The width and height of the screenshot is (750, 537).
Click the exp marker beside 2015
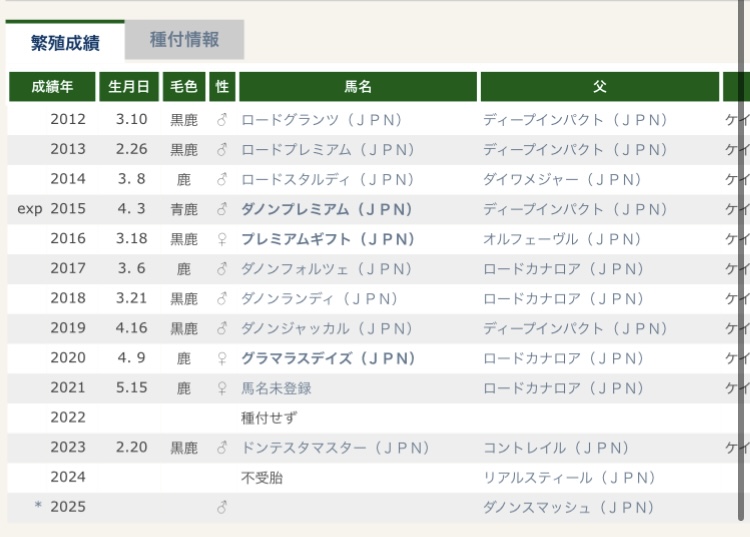30,209
